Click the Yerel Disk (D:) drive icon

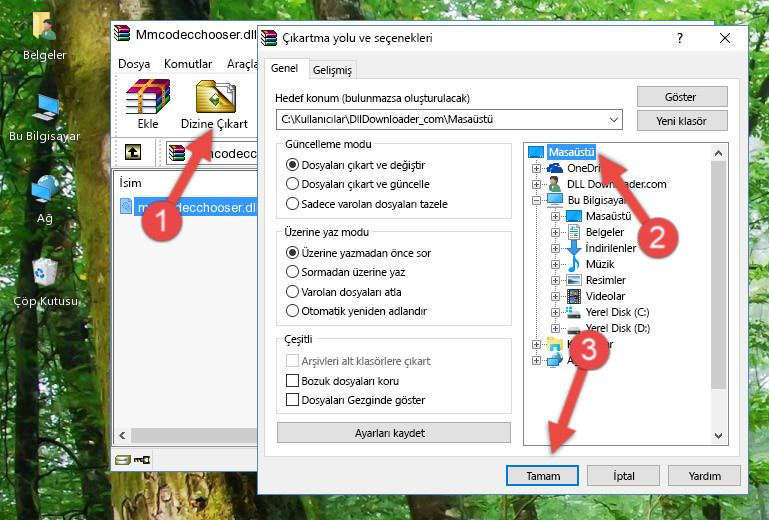coord(573,329)
